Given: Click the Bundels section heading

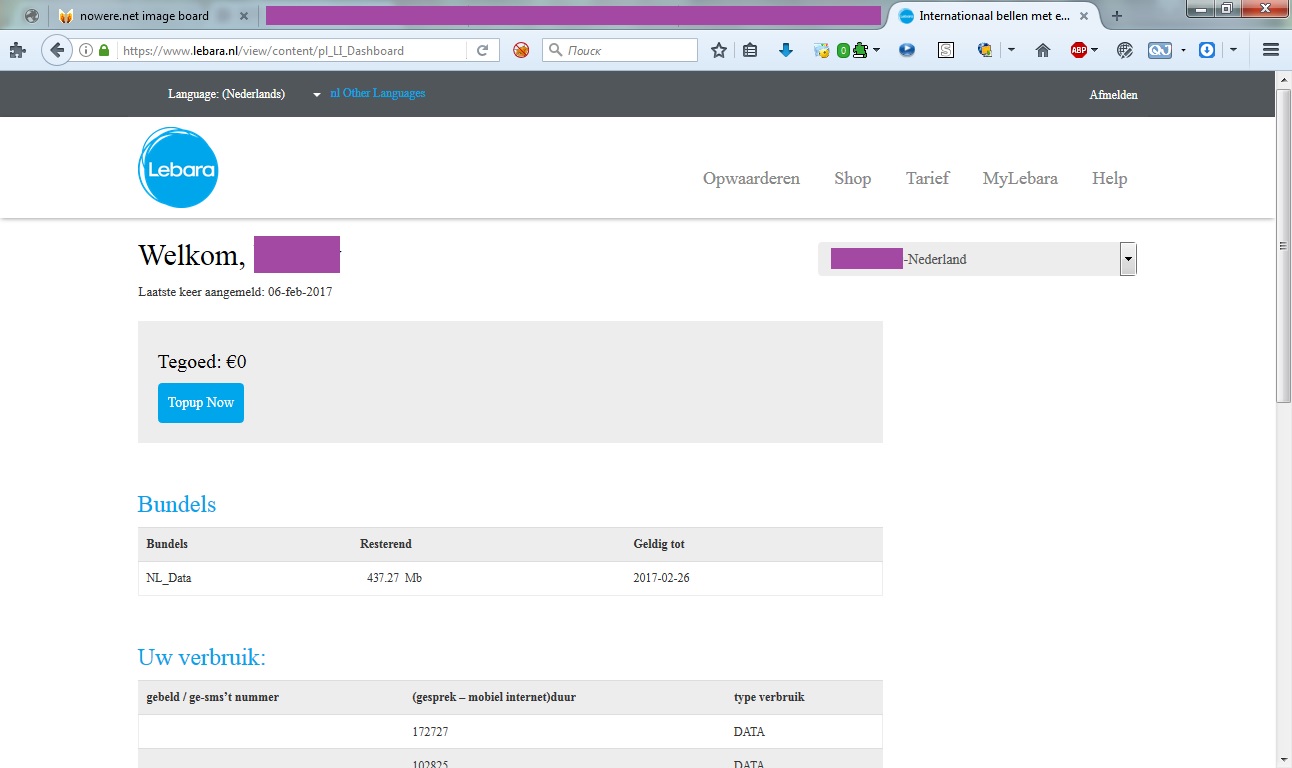Looking at the screenshot, I should pyautogui.click(x=177, y=504).
